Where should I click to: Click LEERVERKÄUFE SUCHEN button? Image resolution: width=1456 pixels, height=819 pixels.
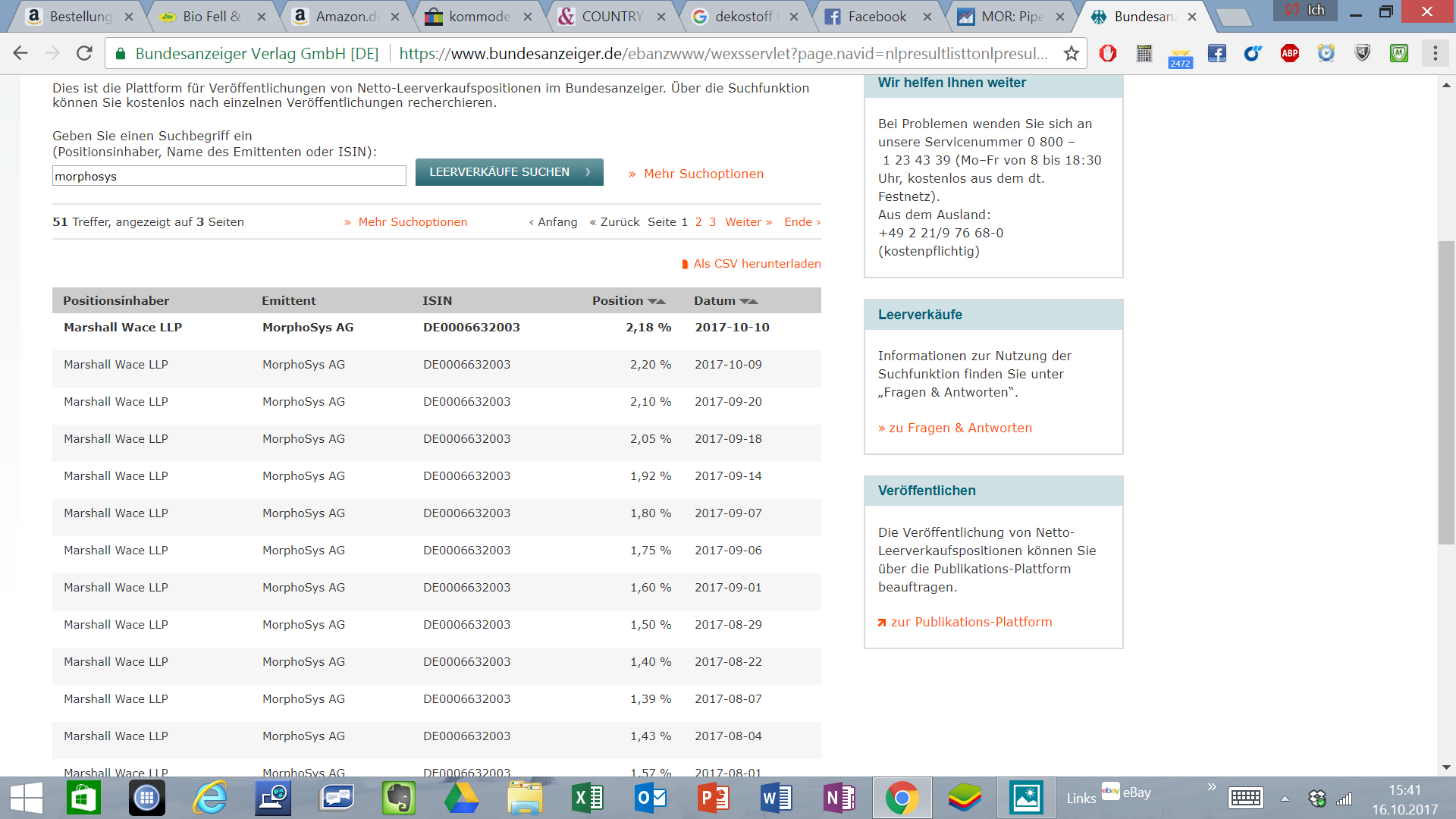(x=509, y=172)
